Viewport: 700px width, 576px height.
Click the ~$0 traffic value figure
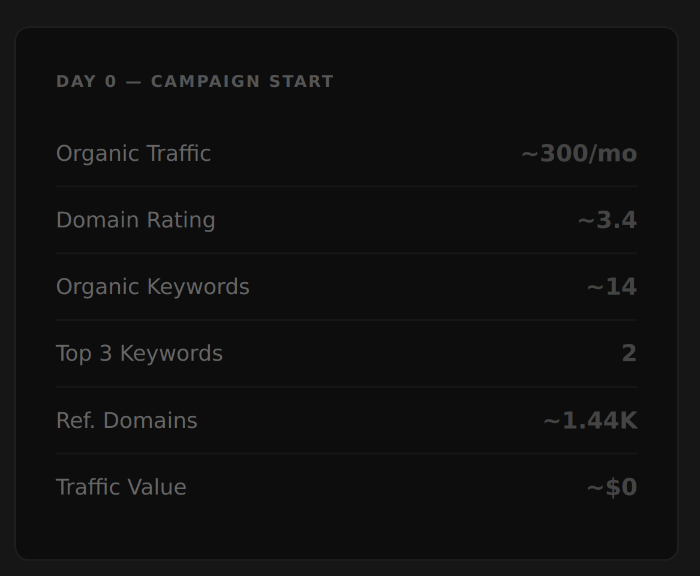(612, 487)
